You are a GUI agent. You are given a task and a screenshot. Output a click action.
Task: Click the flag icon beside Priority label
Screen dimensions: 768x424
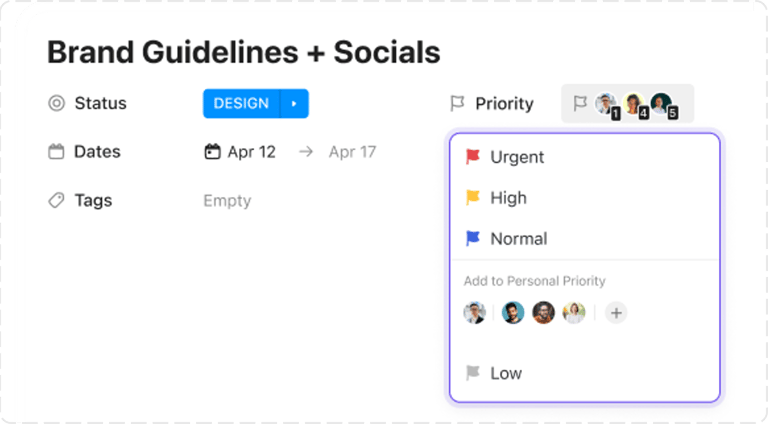[x=457, y=103]
